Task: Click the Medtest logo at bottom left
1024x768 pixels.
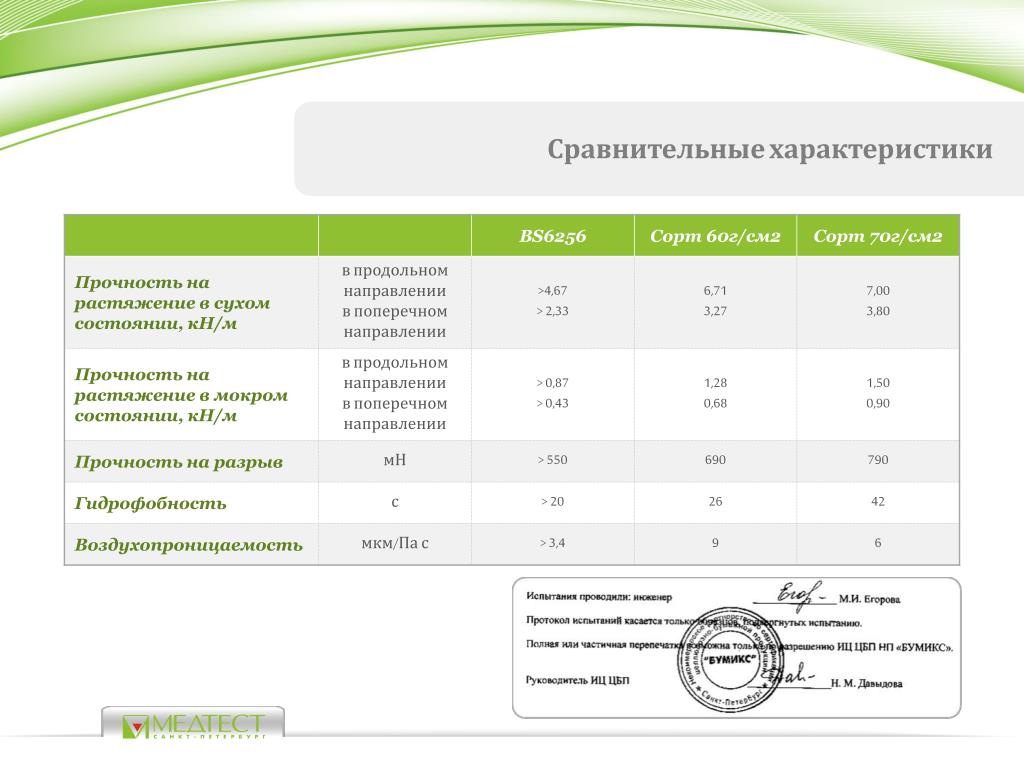Action: pyautogui.click(x=193, y=724)
